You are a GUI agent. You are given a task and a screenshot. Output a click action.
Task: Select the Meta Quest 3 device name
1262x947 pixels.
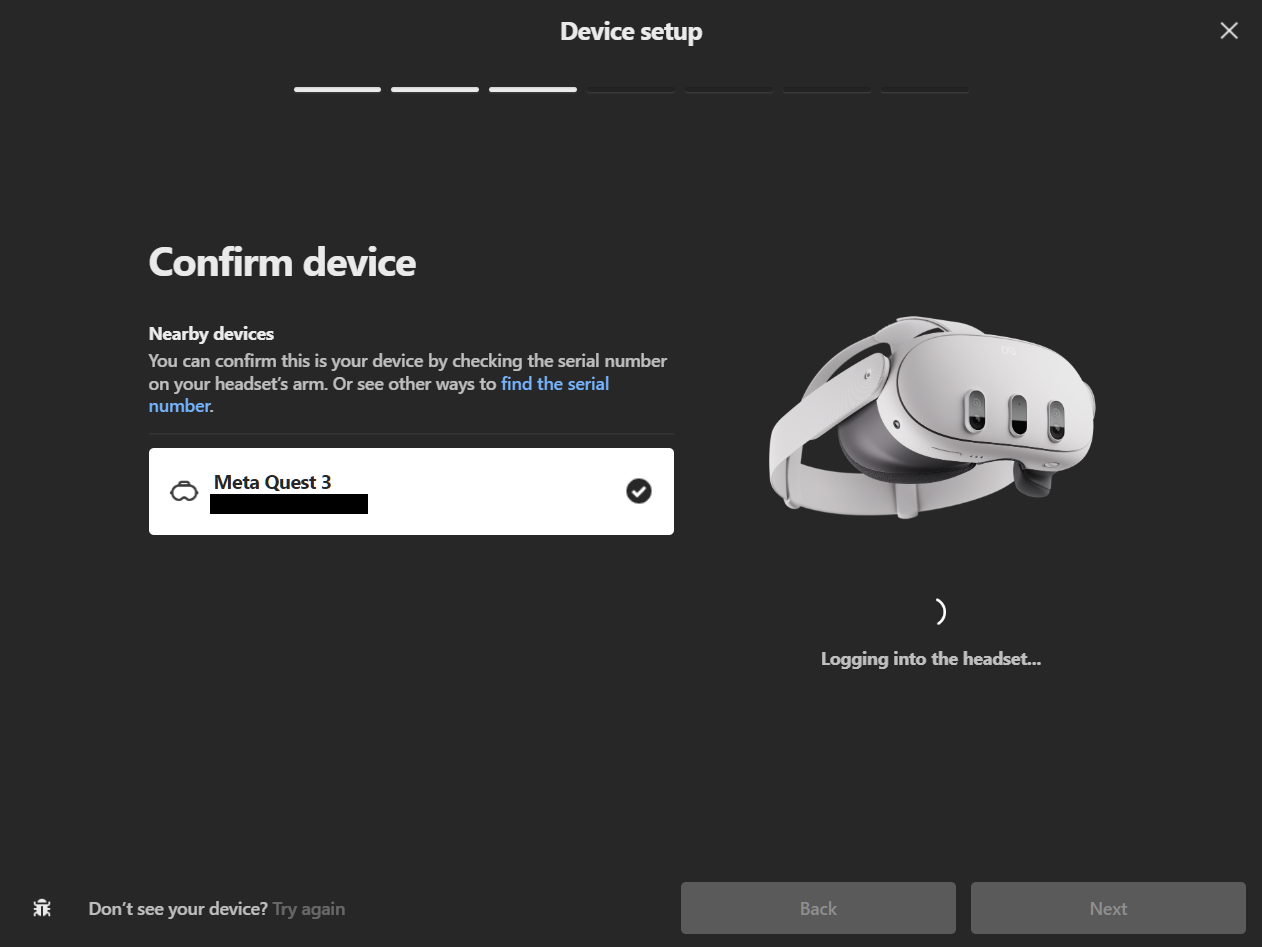tap(272, 482)
